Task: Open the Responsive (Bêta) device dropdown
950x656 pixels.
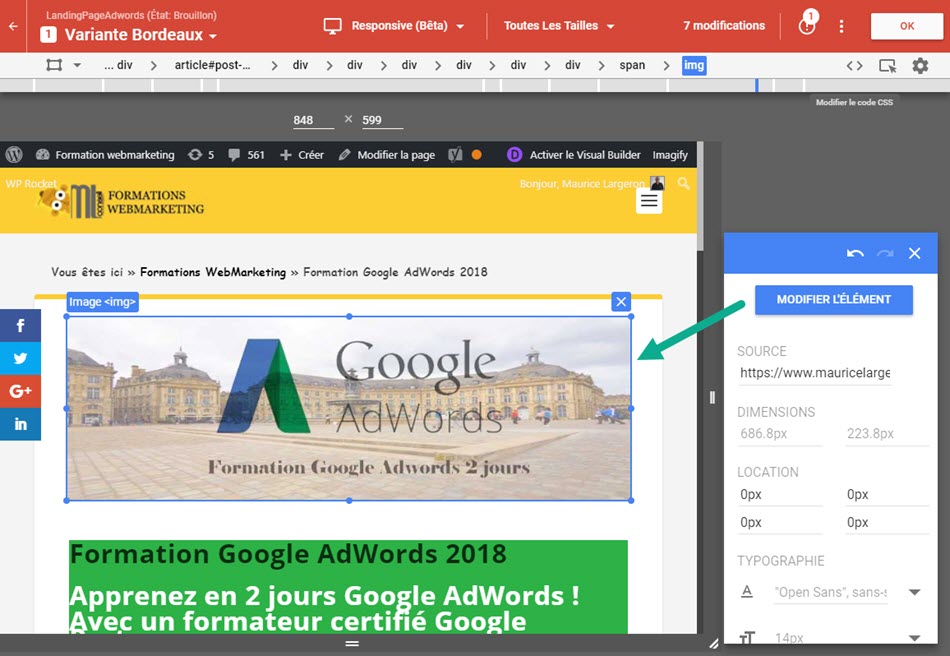Action: (x=394, y=26)
